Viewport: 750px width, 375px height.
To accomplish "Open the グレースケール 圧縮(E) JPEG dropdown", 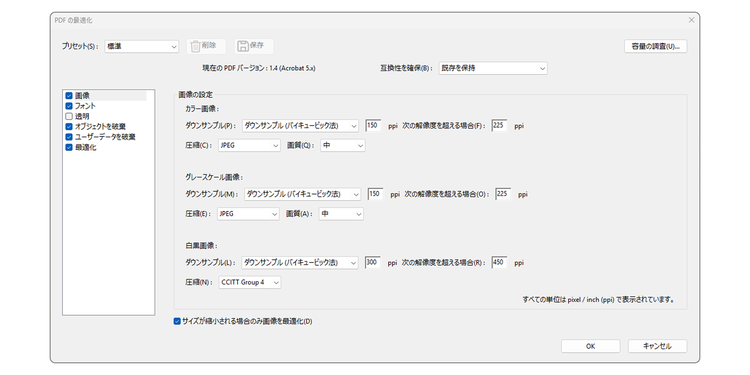I will (x=248, y=214).
